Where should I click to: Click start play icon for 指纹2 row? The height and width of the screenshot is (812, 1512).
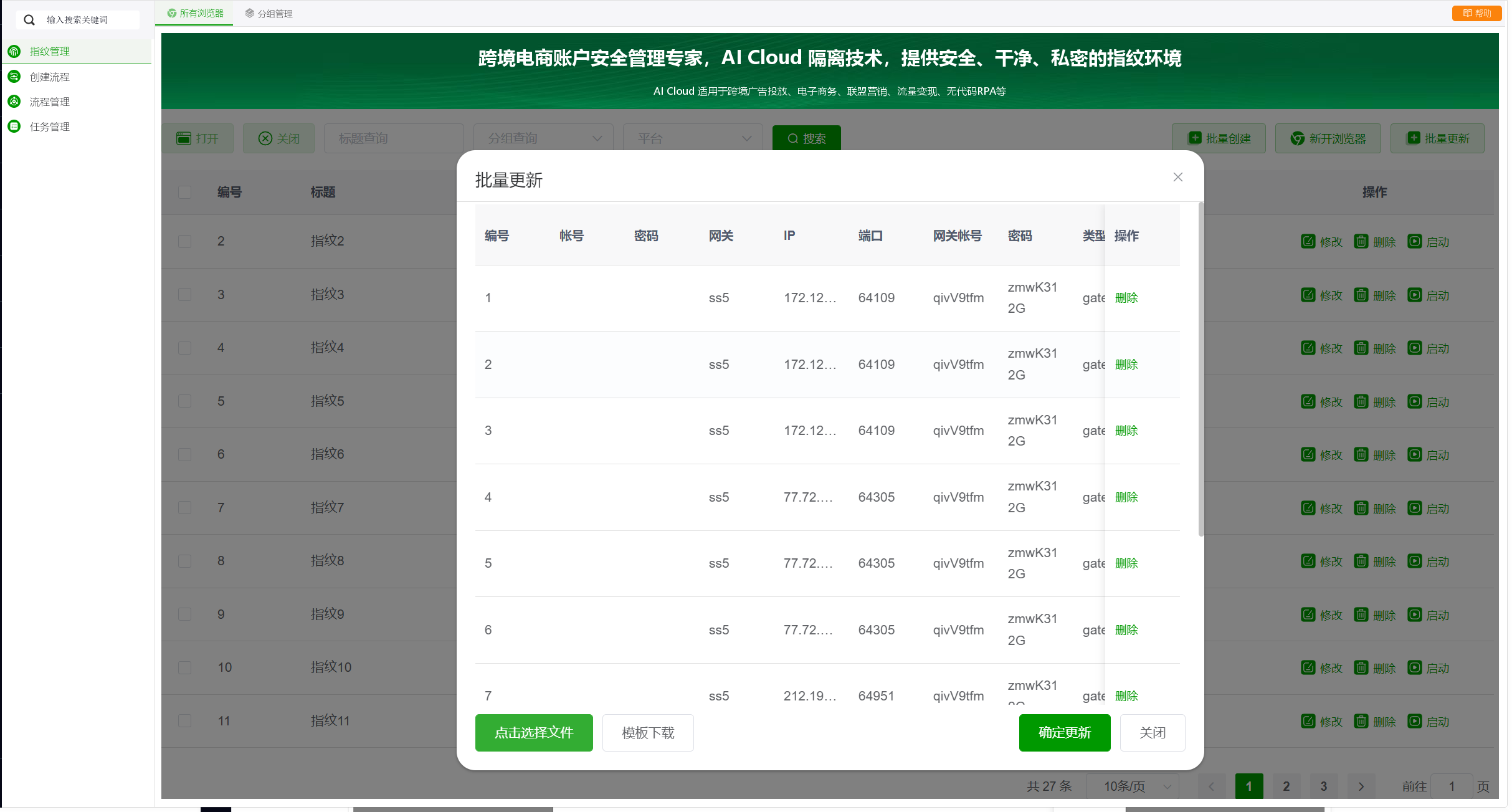point(1414,241)
